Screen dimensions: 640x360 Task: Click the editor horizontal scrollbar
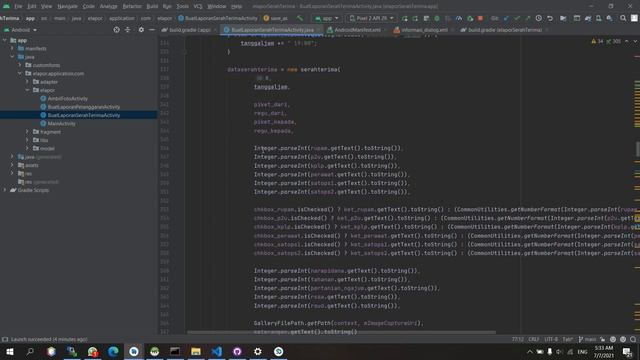point(341,332)
